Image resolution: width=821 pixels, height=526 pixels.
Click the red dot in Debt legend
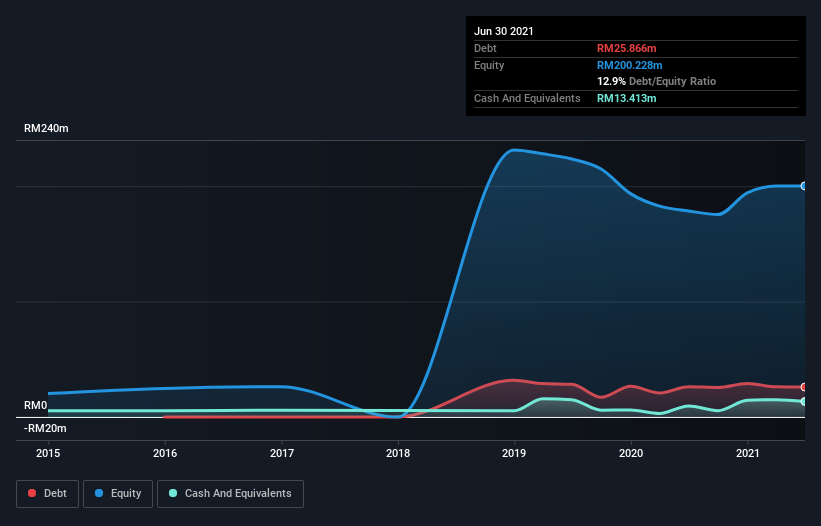pos(32,493)
